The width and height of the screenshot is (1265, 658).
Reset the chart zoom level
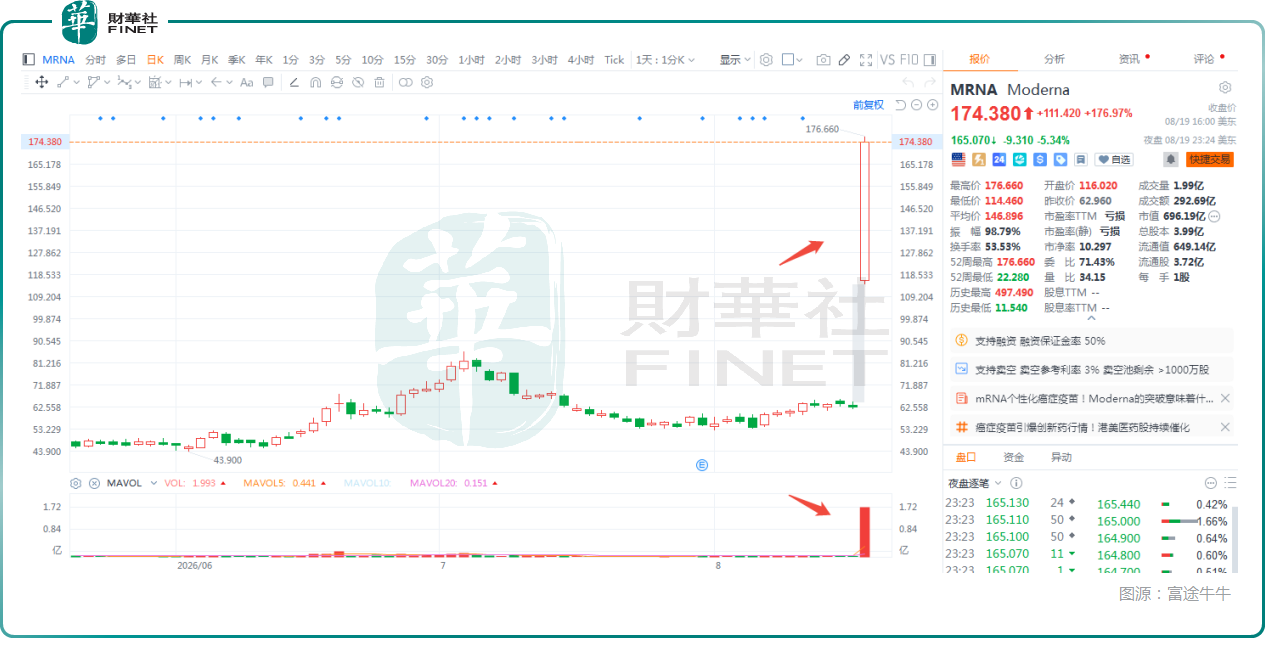901,105
